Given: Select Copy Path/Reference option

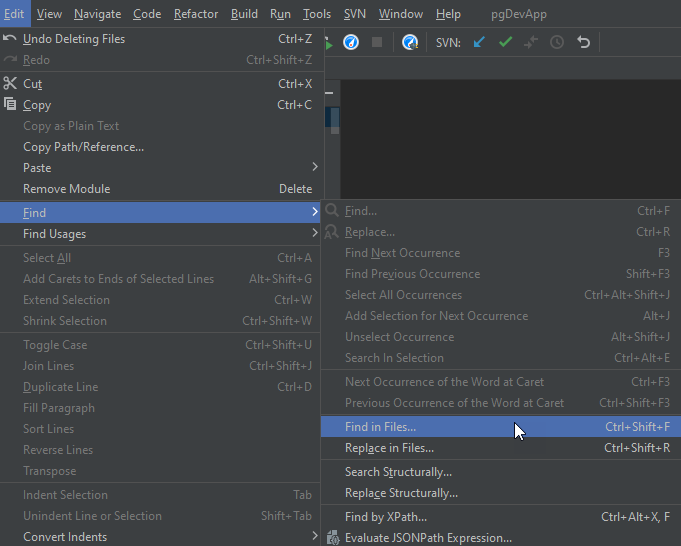Looking at the screenshot, I should 83,147.
